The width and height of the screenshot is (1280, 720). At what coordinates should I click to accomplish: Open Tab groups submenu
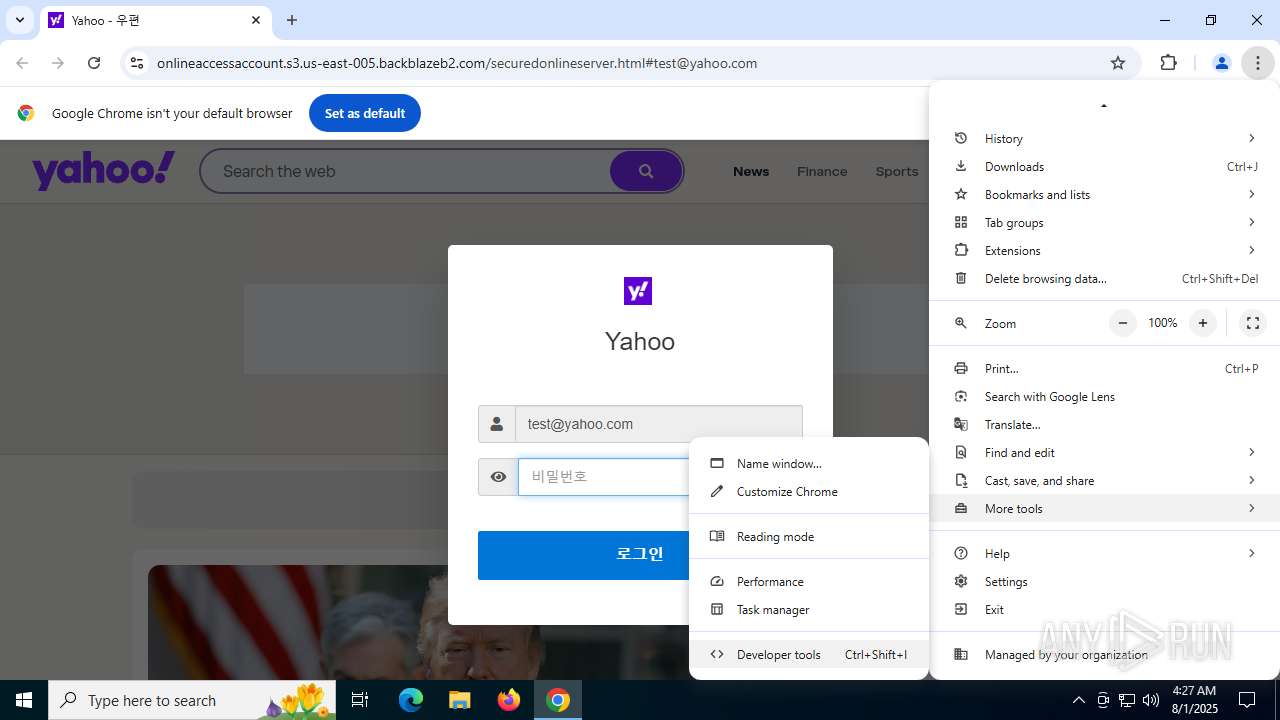[x=1104, y=222]
